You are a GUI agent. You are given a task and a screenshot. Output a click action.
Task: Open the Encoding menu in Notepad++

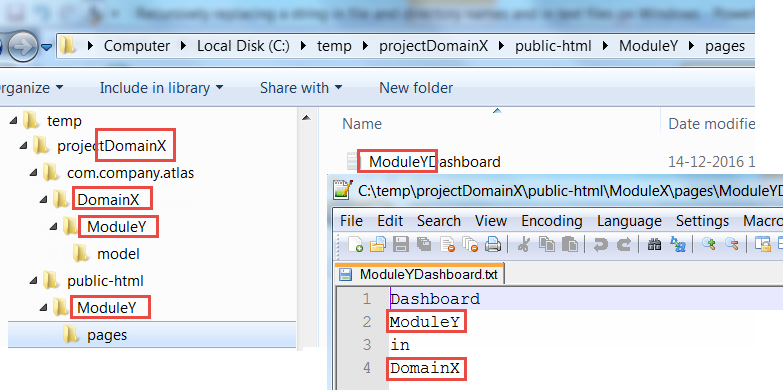pyautogui.click(x=552, y=221)
